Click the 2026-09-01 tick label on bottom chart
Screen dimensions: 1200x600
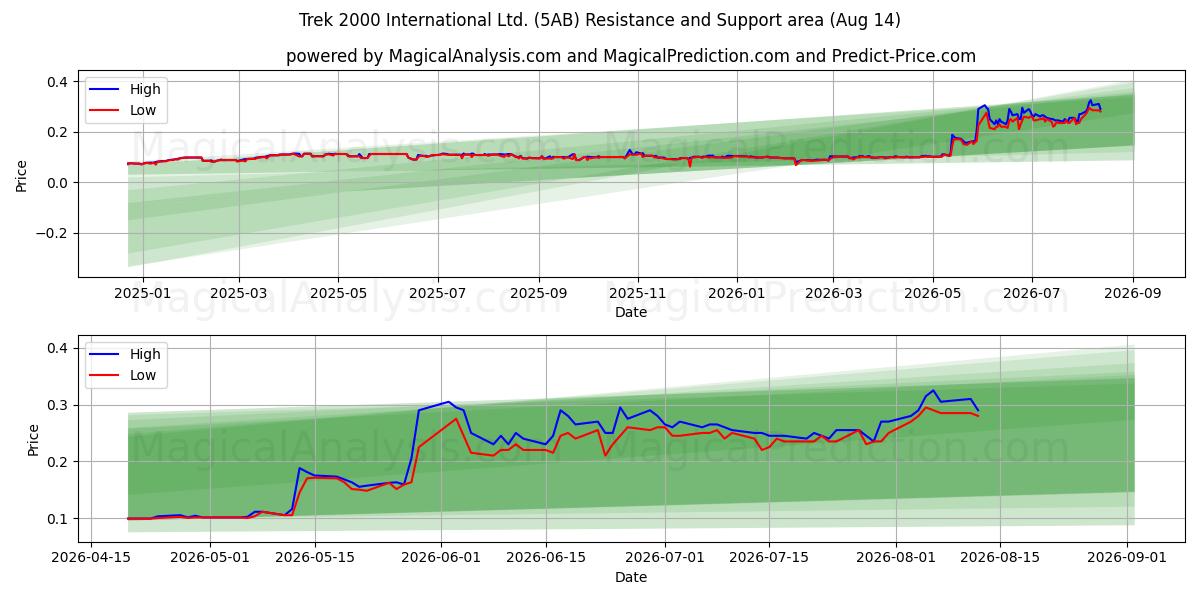[1129, 558]
